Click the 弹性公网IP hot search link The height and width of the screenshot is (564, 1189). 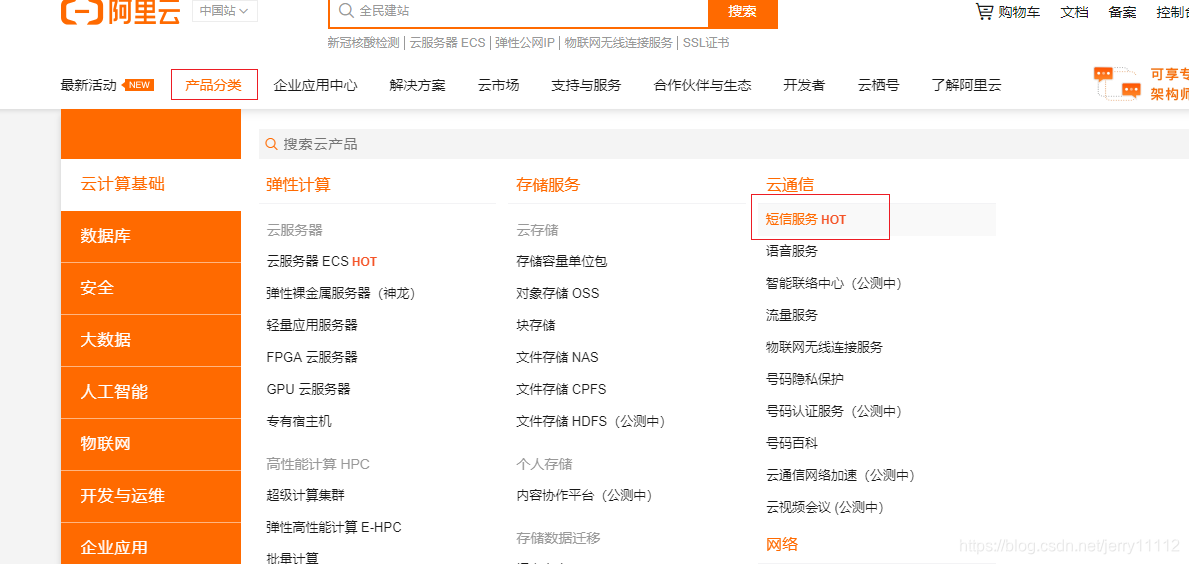[x=526, y=43]
